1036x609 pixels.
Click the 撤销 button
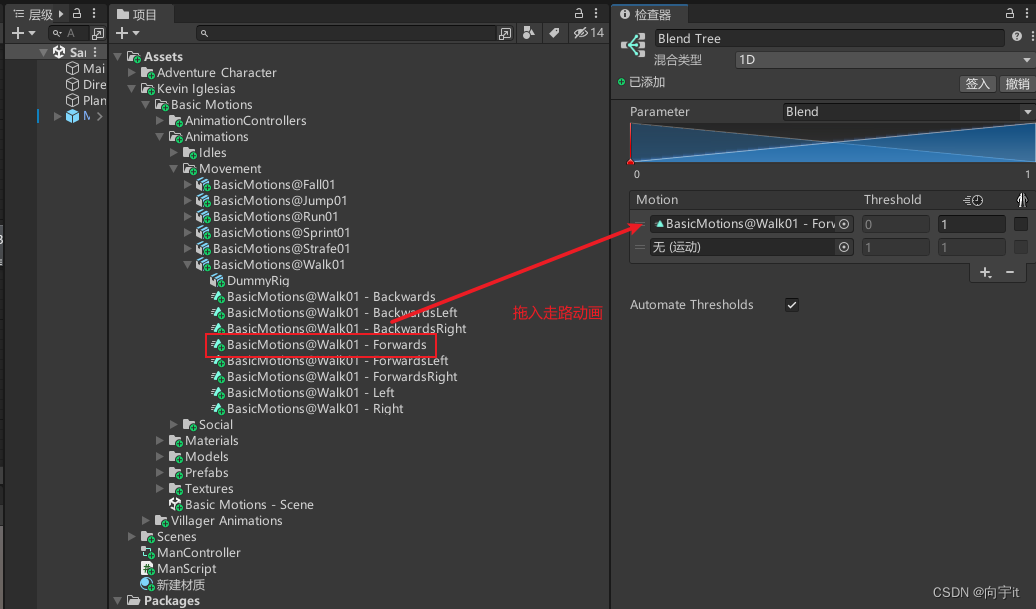[1017, 84]
